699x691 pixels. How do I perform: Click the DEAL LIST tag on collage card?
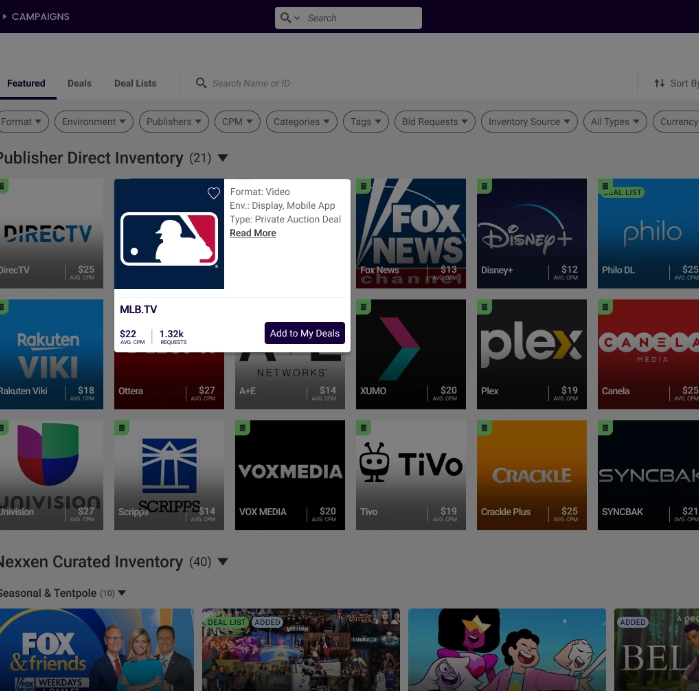point(226,622)
